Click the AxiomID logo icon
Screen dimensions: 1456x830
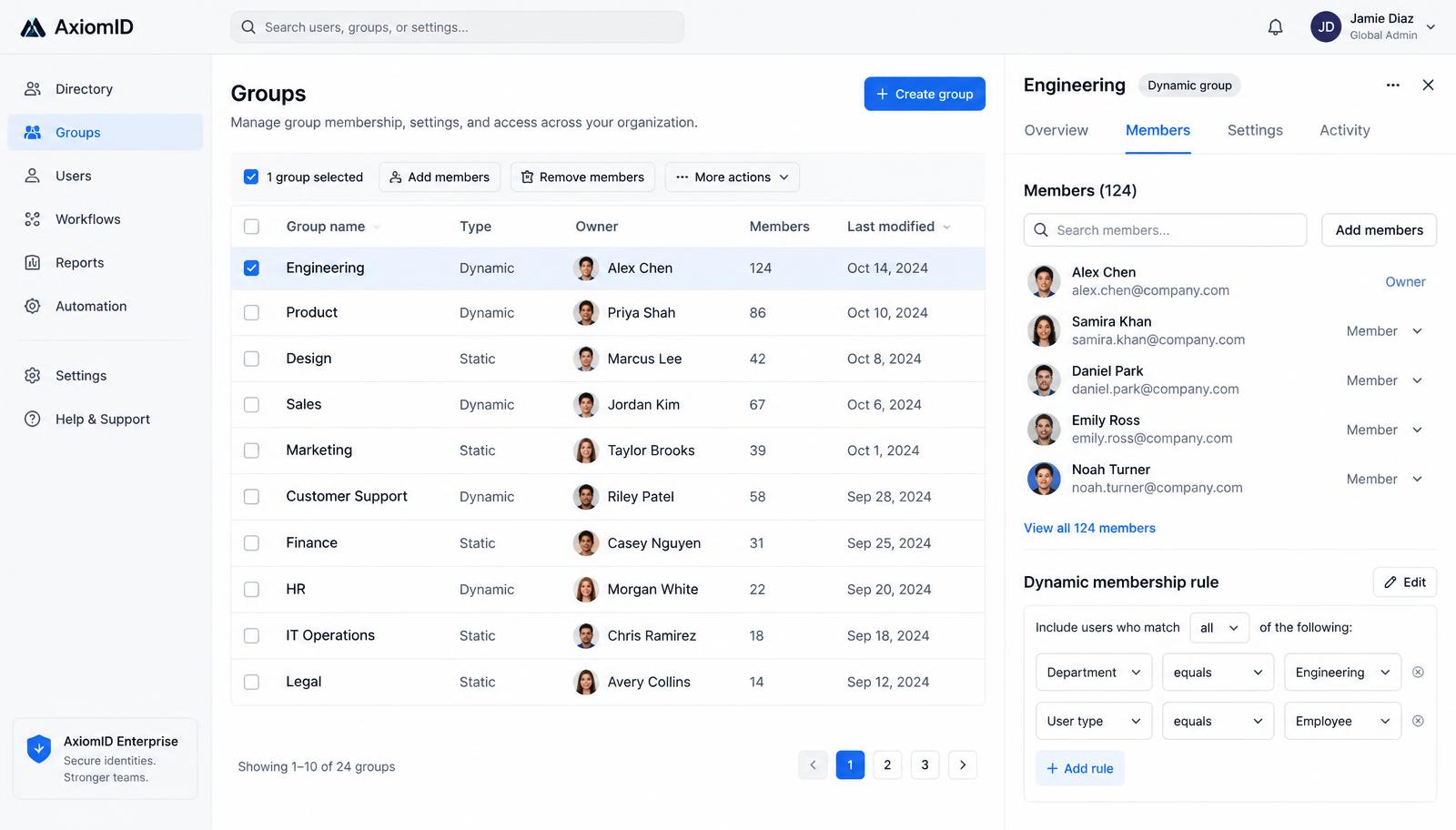33,27
